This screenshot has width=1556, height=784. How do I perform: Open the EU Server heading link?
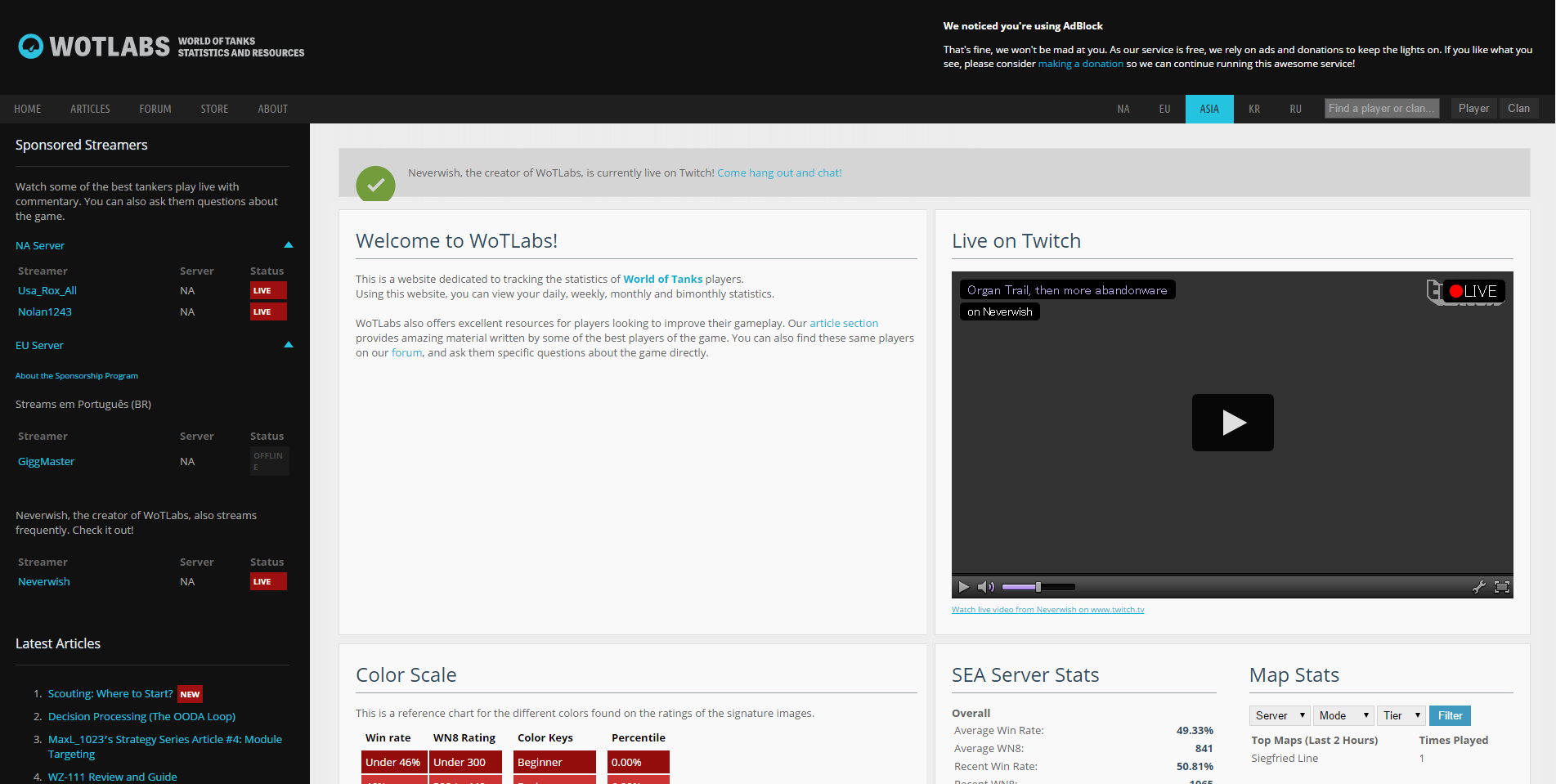pos(39,345)
